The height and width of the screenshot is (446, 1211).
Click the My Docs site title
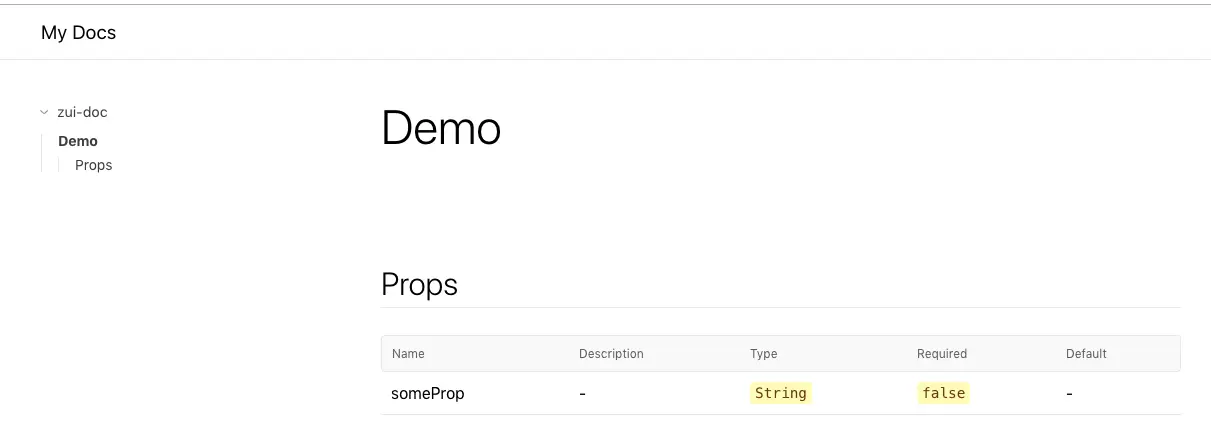tap(78, 33)
